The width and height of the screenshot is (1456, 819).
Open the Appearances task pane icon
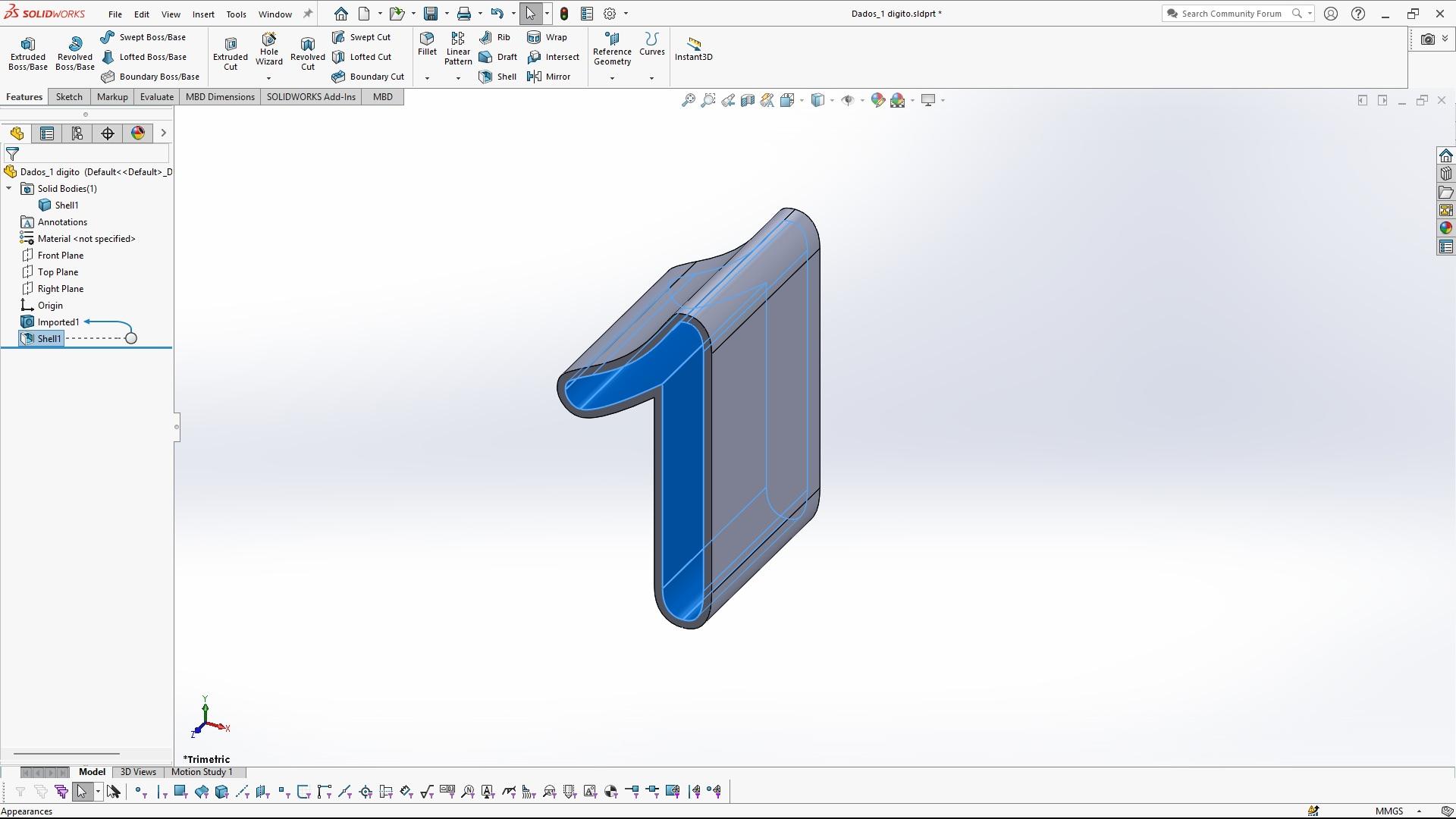[1445, 228]
